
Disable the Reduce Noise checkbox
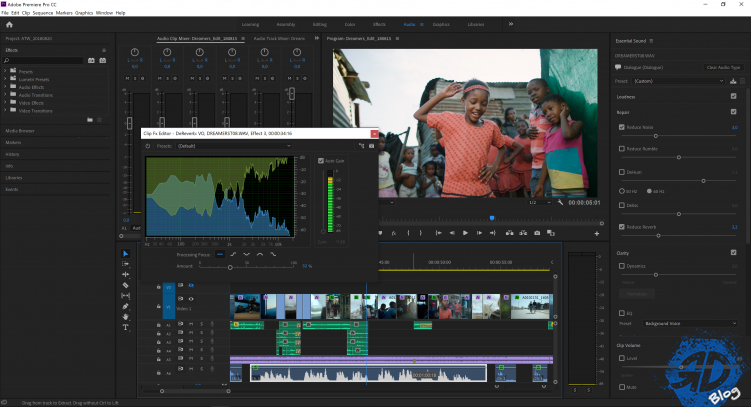(622, 127)
